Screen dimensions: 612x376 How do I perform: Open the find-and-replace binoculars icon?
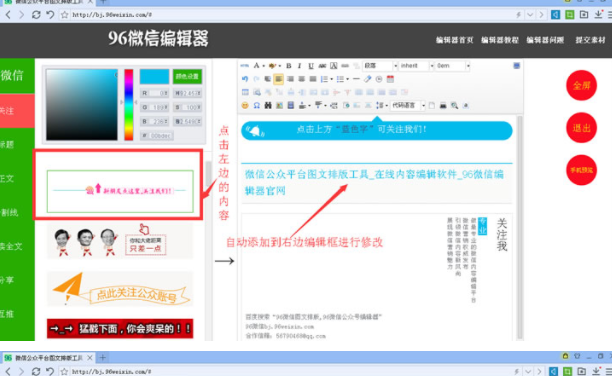tap(268, 105)
